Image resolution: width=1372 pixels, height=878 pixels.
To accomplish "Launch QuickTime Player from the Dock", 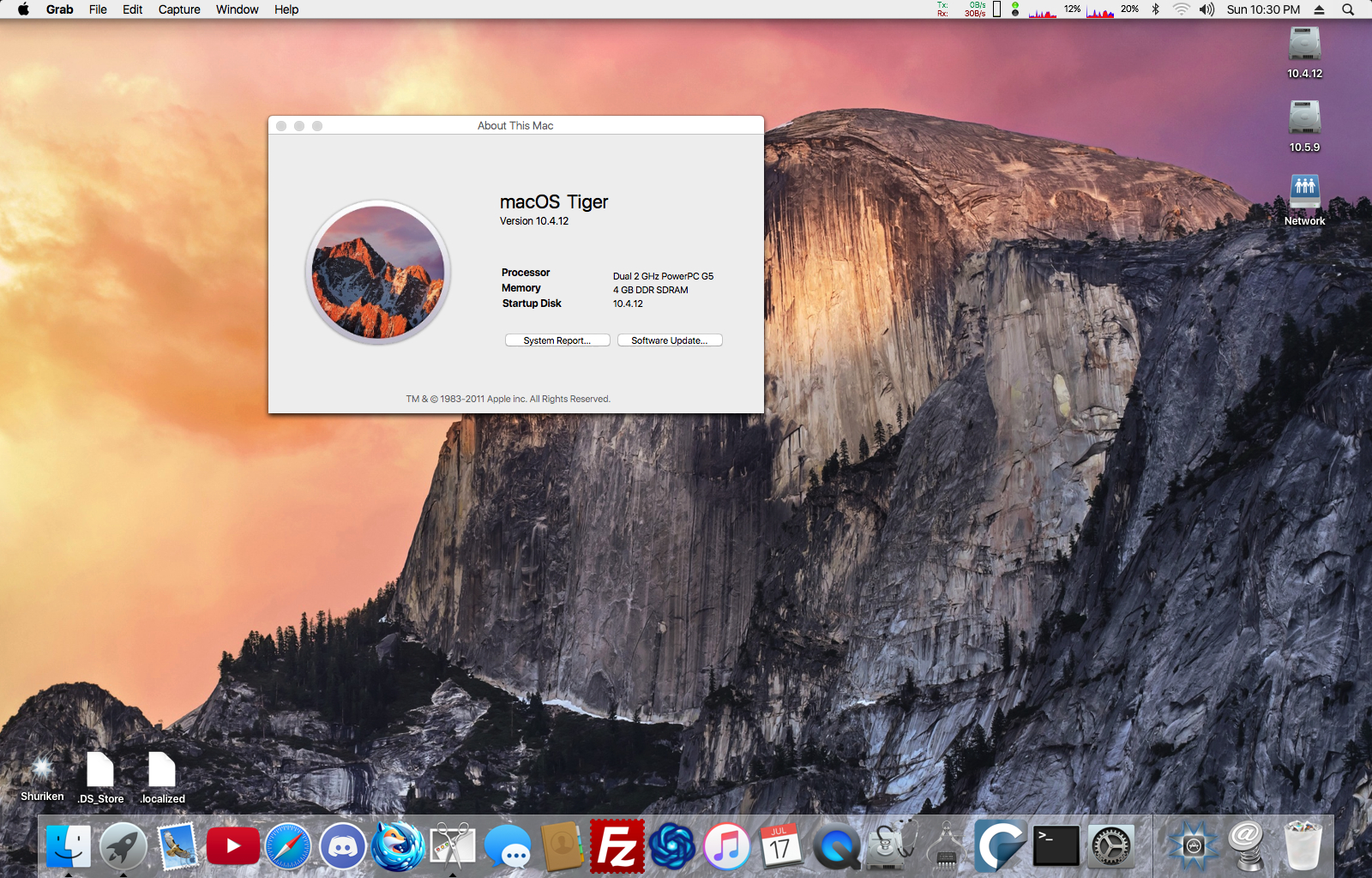I will point(837,846).
